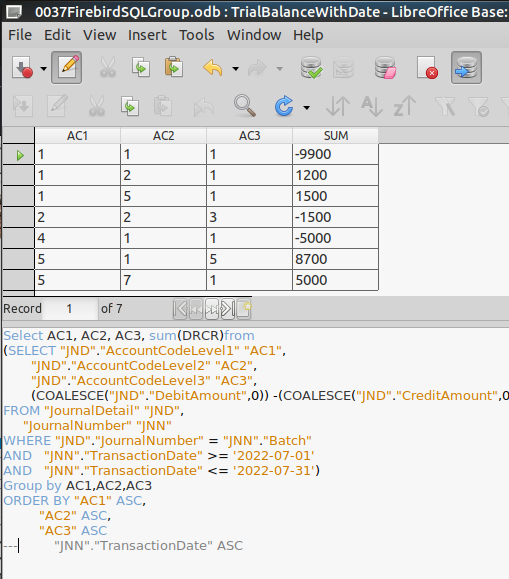Open the Insert menu
Image resolution: width=509 pixels, height=579 pixels.
click(147, 35)
